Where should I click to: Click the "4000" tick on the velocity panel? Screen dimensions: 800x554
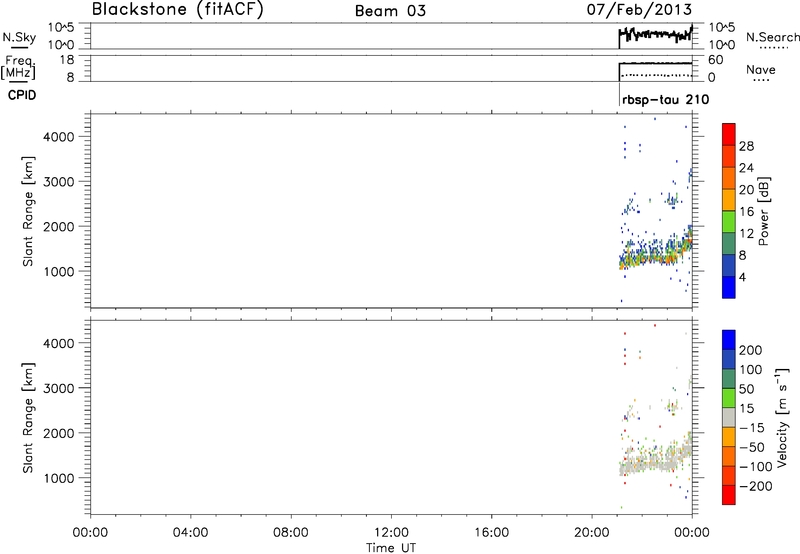click(59, 343)
